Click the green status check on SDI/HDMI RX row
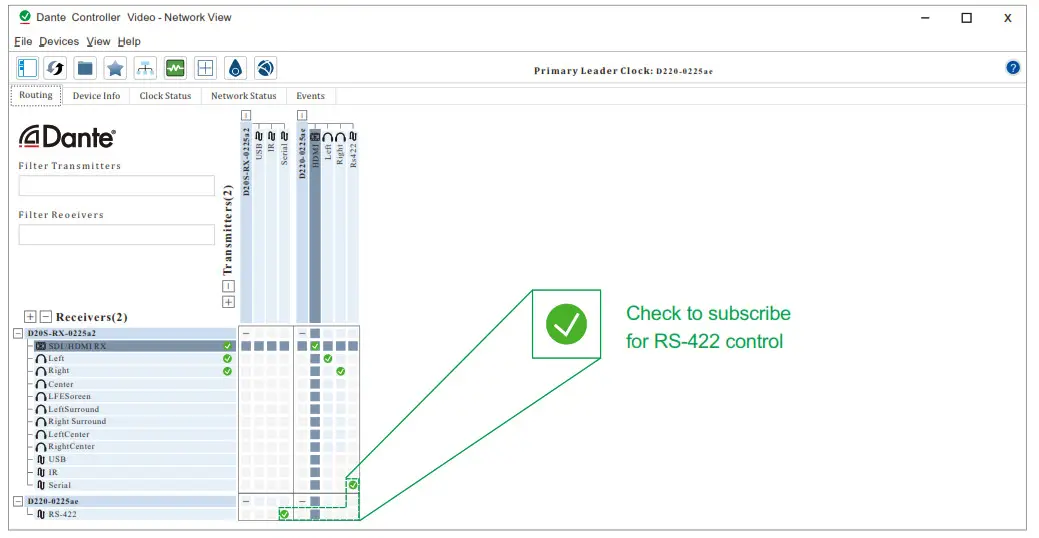The height and width of the screenshot is (538, 1039). tap(227, 346)
